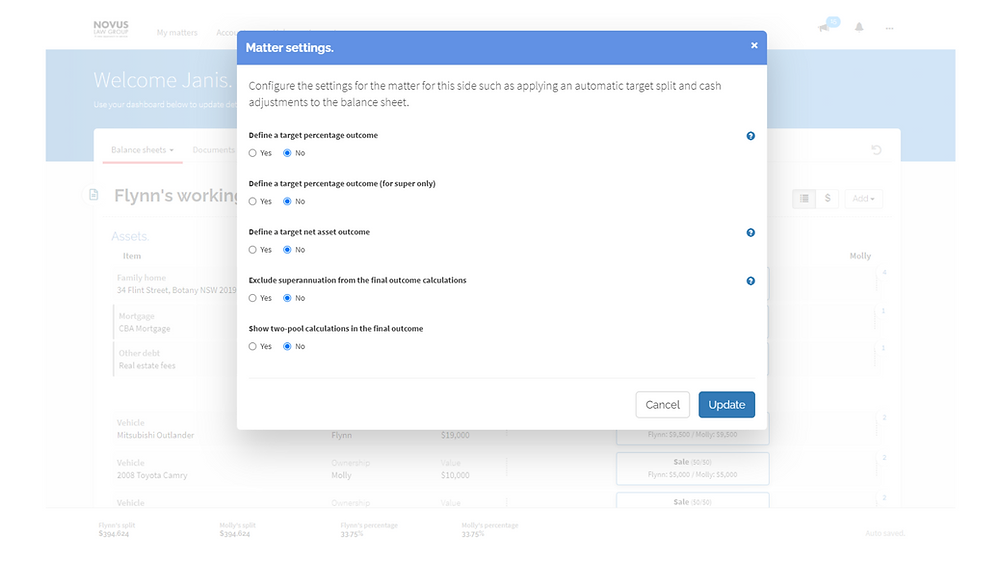Close the Matter settings dialog

[754, 45]
